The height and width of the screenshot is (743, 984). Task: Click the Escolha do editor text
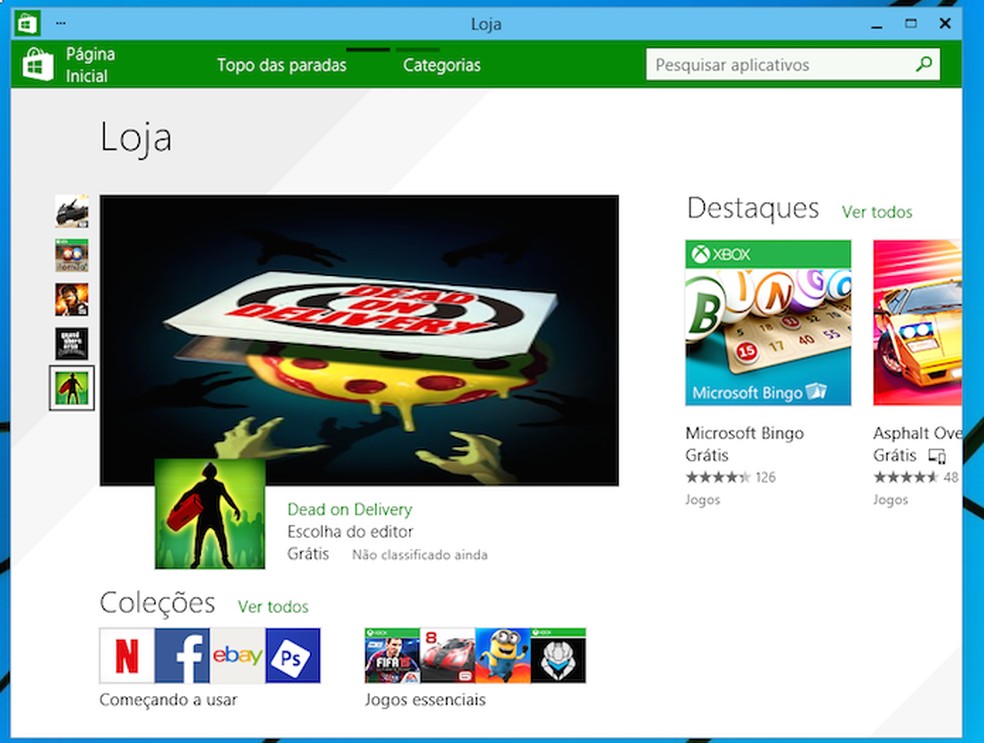(350, 532)
